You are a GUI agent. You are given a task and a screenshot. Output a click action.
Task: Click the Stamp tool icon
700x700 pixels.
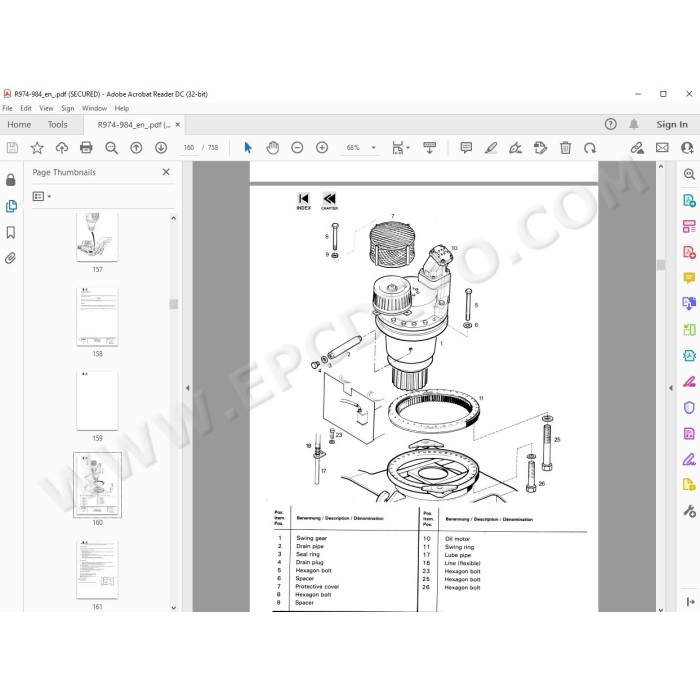(x=540, y=148)
